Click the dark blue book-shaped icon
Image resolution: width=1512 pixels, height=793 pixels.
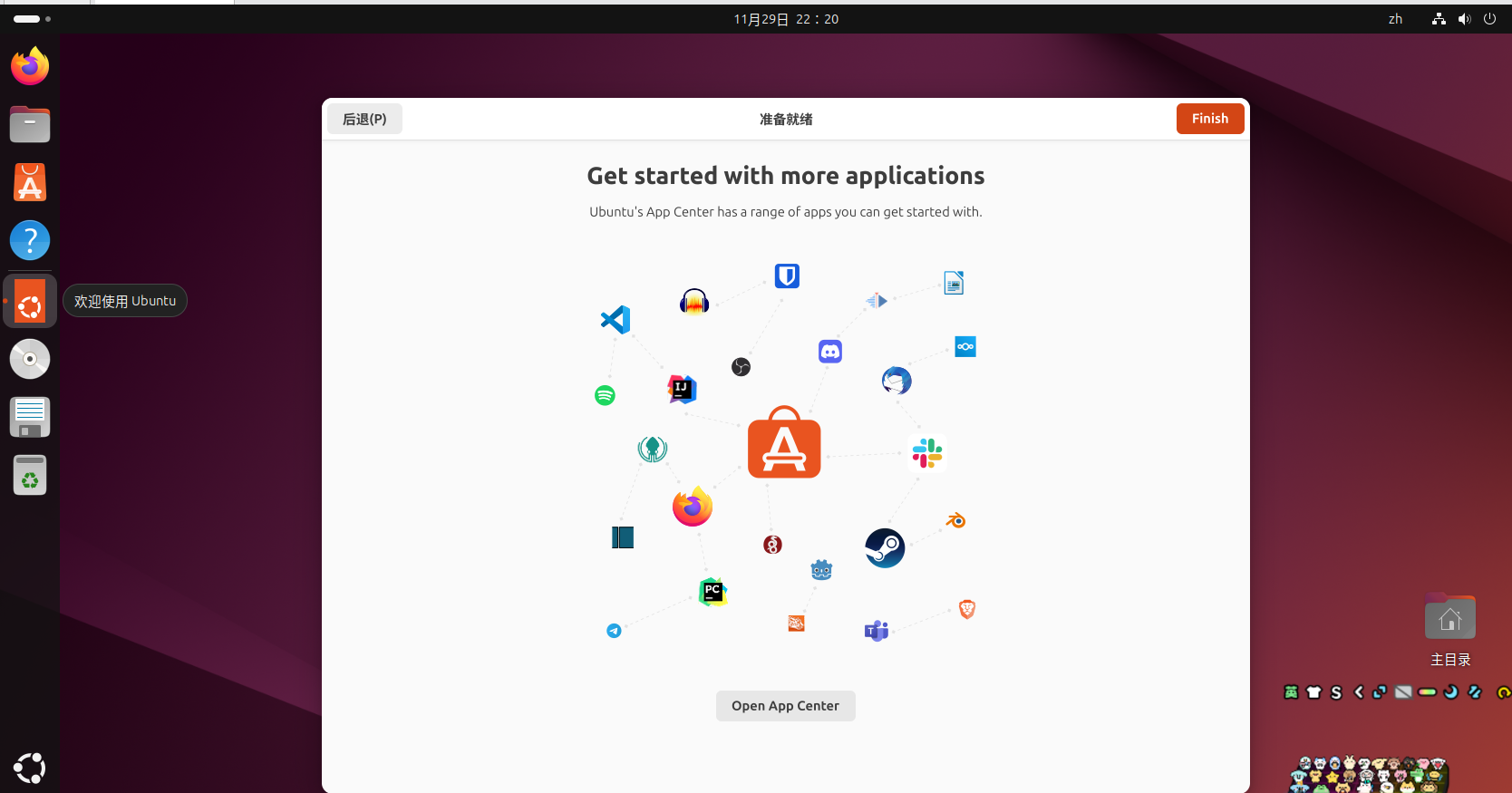pos(623,537)
